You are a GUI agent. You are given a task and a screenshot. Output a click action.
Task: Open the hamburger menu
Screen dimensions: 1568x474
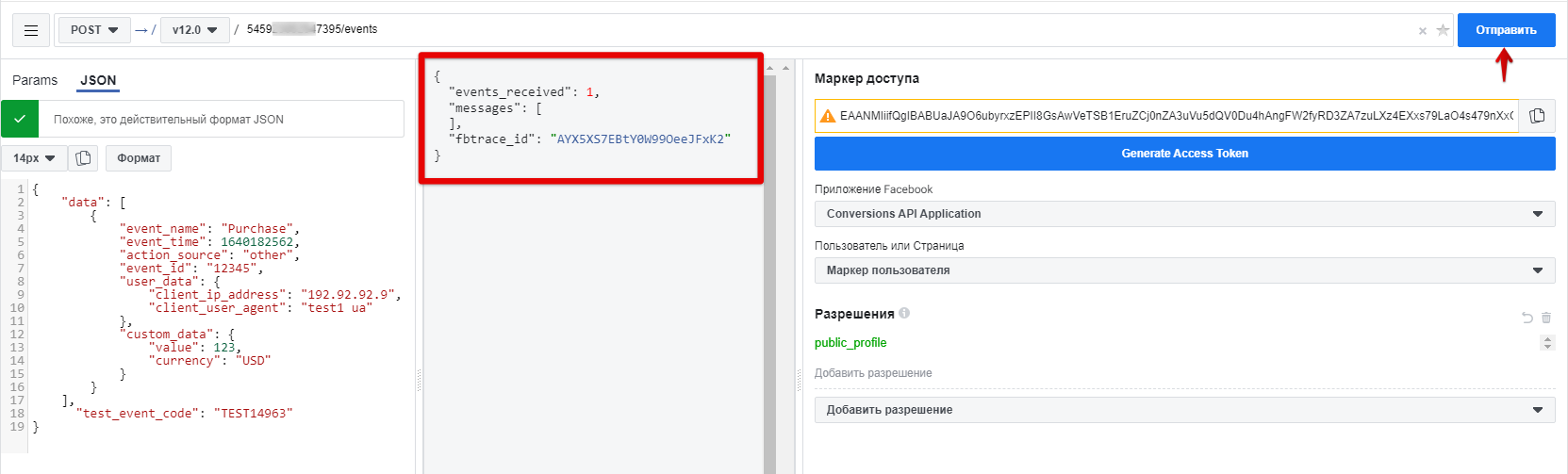click(31, 30)
